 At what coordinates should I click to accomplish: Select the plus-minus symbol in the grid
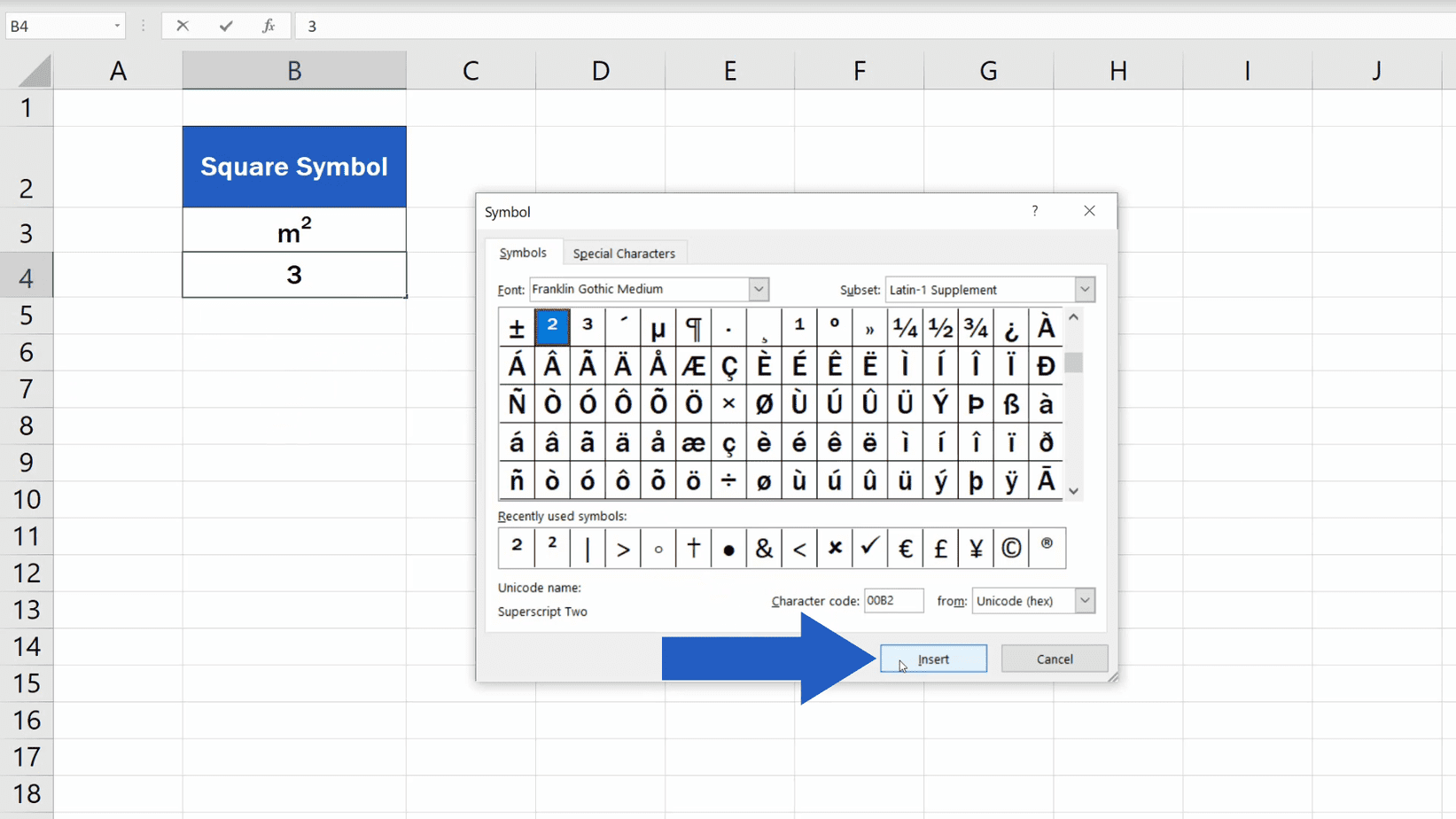click(x=516, y=327)
